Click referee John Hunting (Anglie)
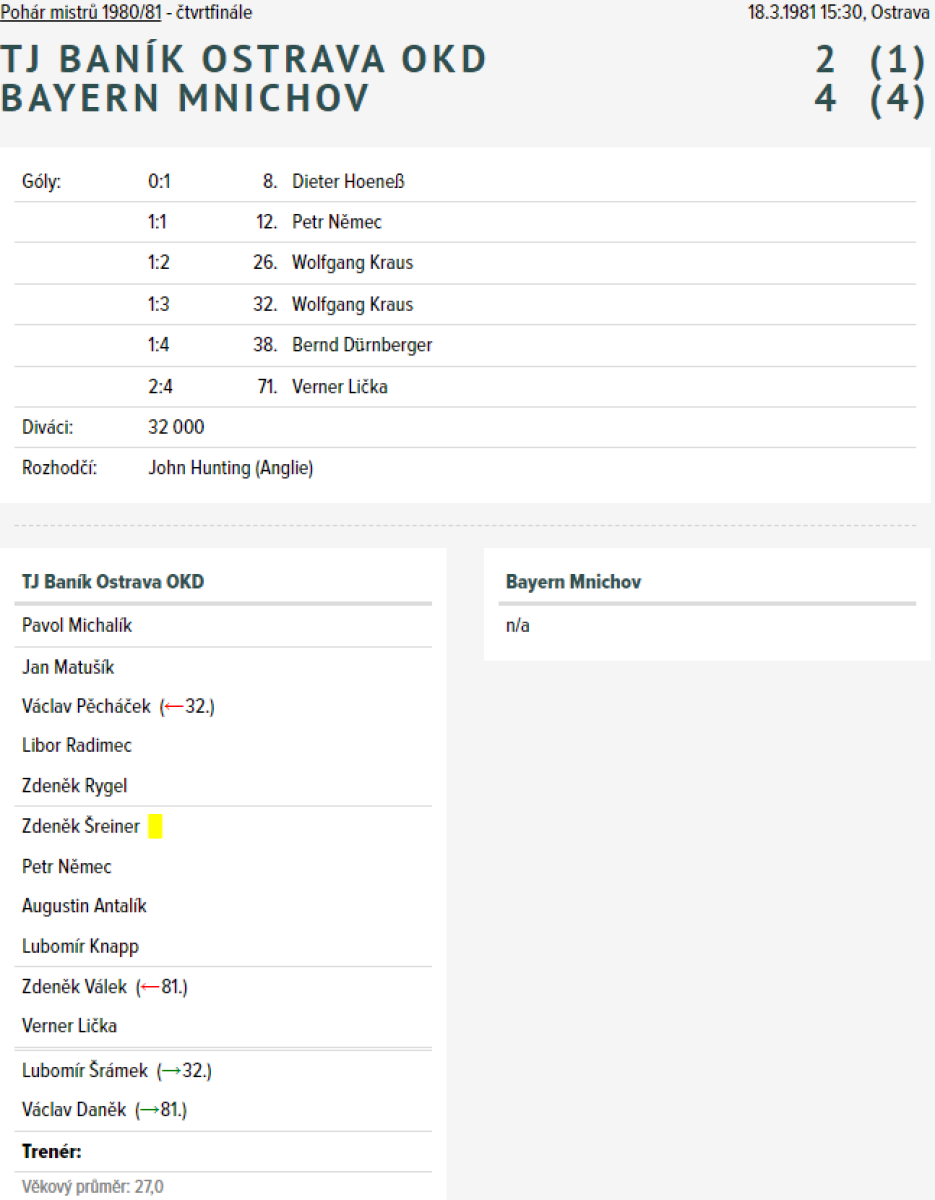 230,468
